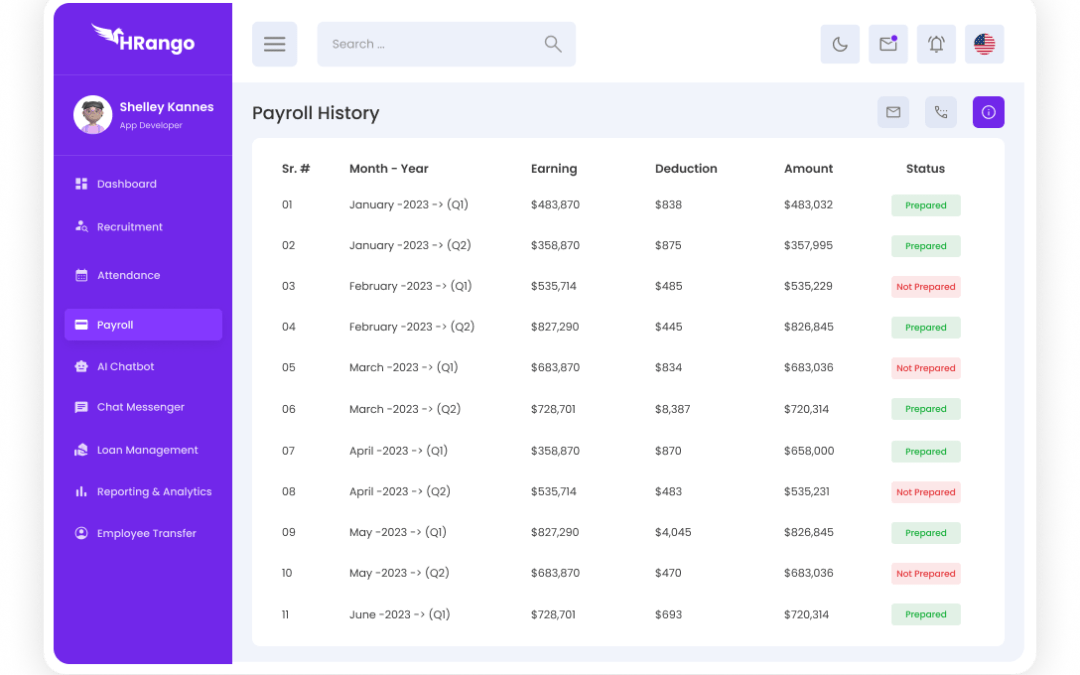The width and height of the screenshot is (1080, 675).
Task: Open Dashboard from the sidebar
Action: [126, 184]
